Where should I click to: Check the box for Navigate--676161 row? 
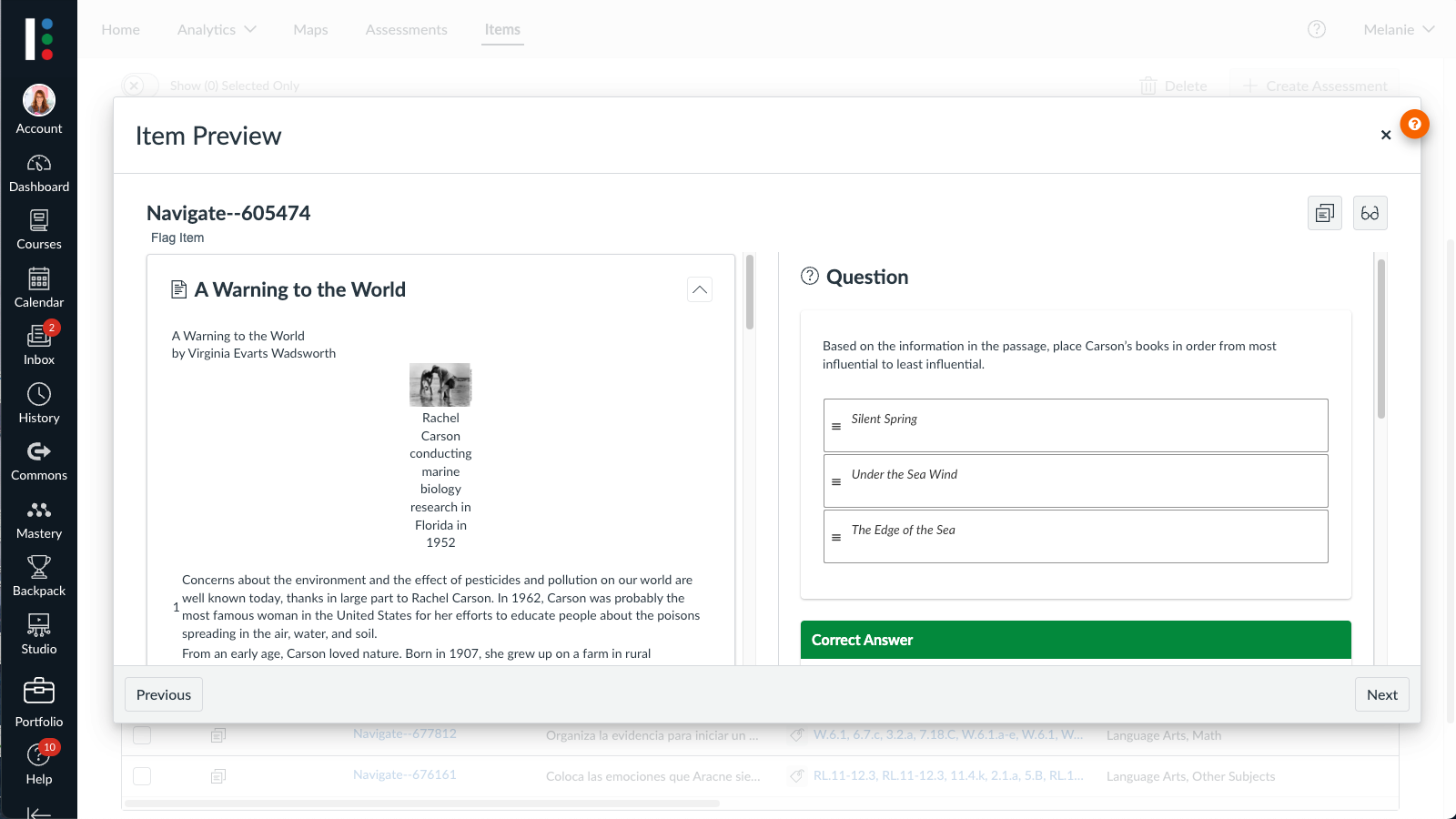coord(142,776)
